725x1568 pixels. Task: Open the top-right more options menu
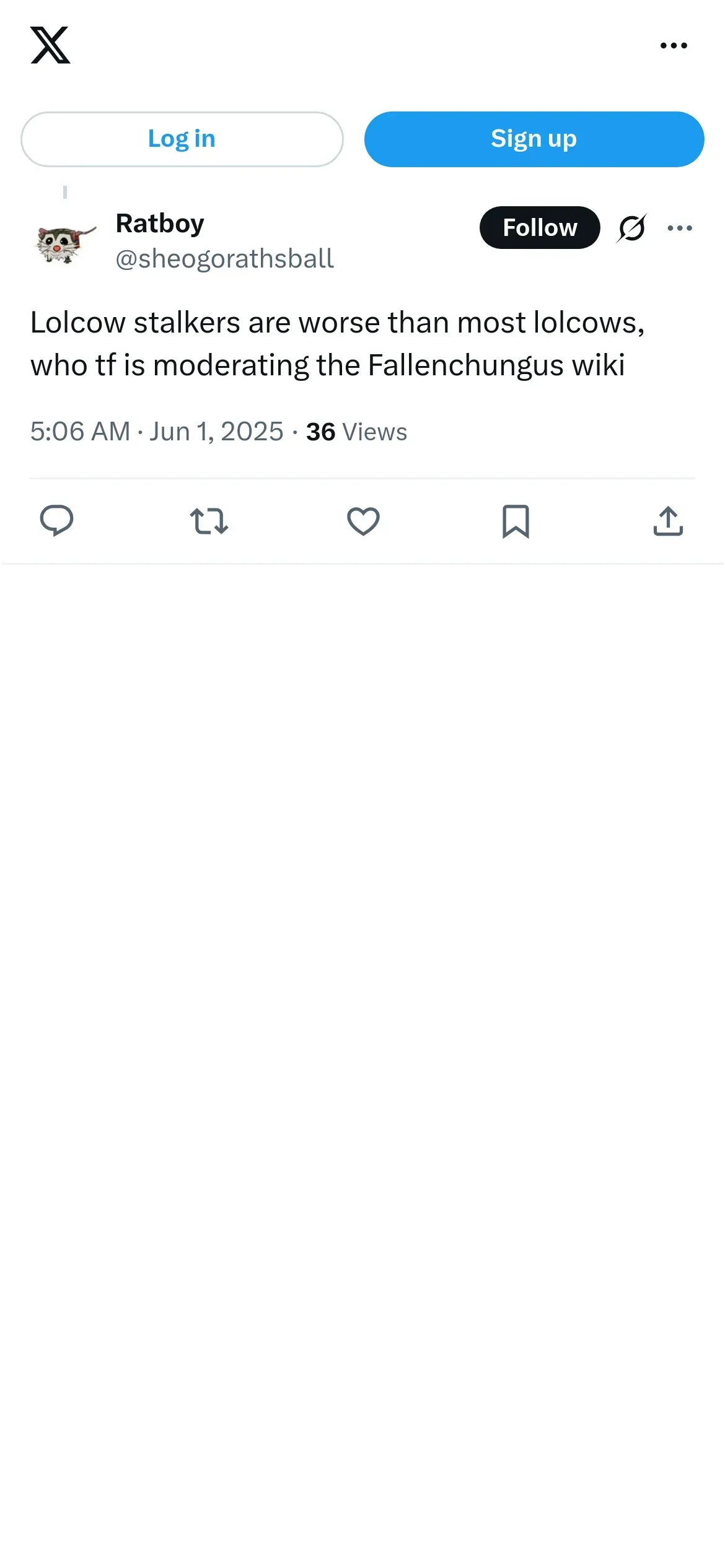click(674, 45)
